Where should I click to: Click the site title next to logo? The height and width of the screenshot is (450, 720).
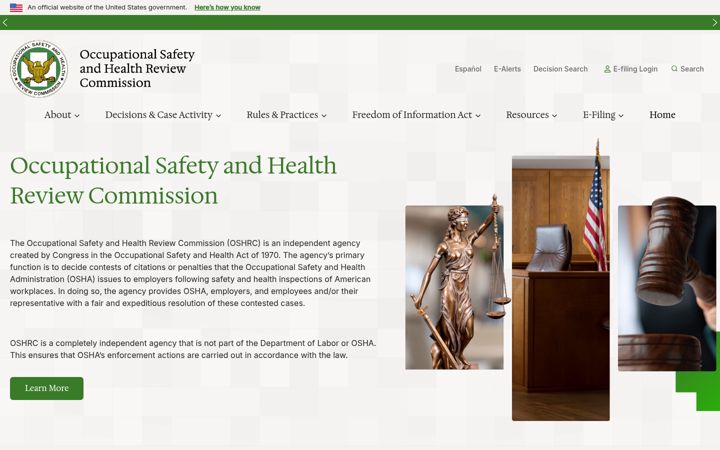point(137,68)
